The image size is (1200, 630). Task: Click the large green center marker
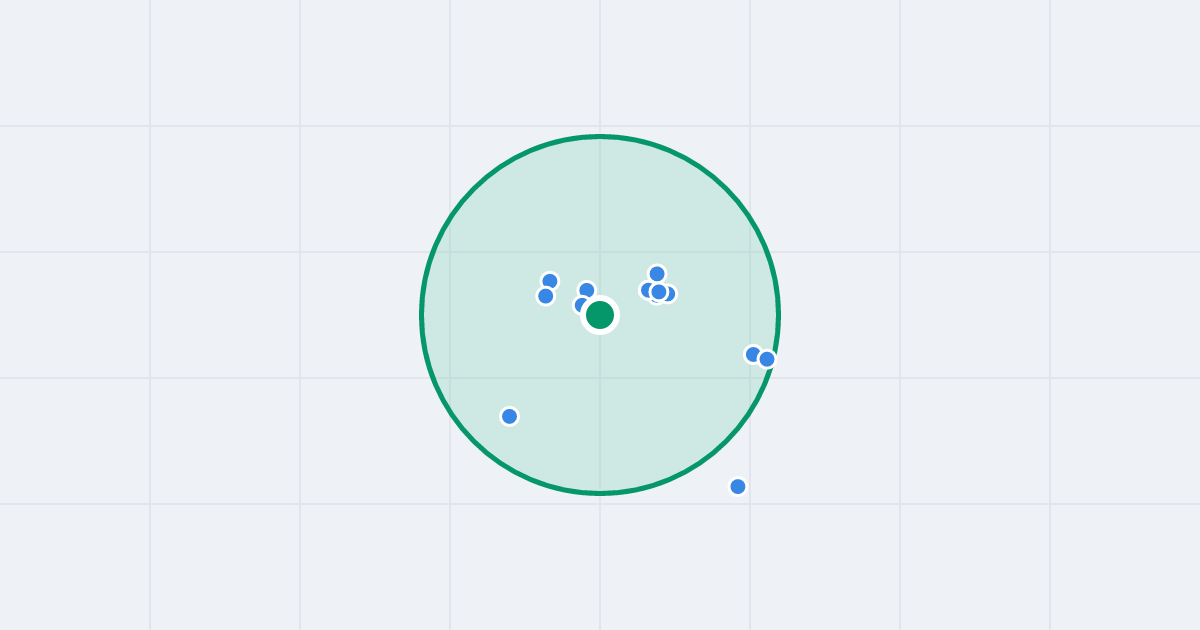tap(600, 315)
